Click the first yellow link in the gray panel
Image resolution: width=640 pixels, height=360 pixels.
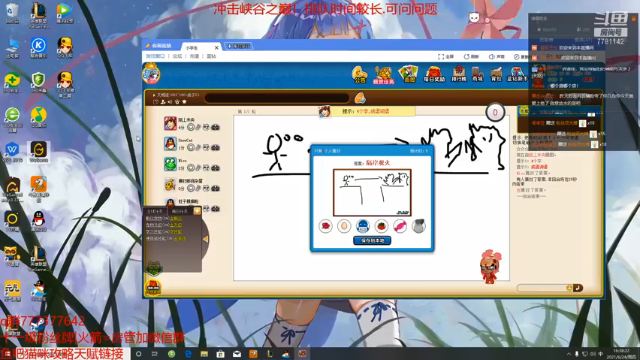point(176,219)
